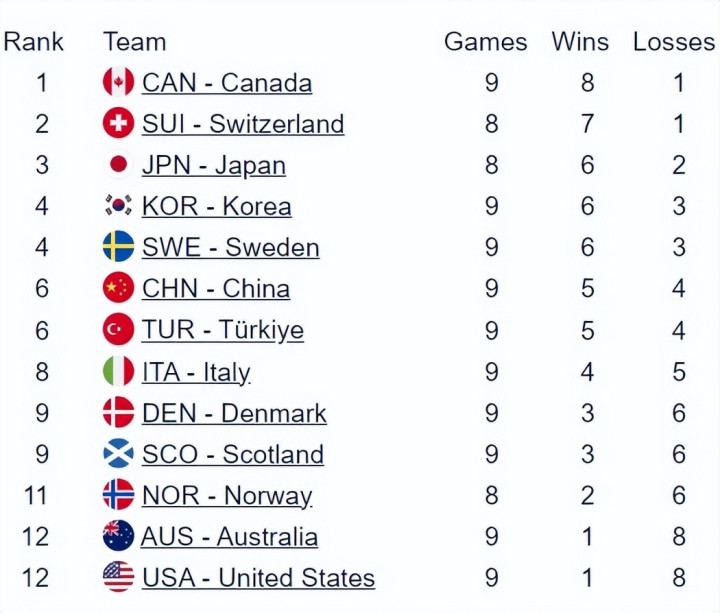
Task: Click the Wins column header
Action: [x=580, y=41]
